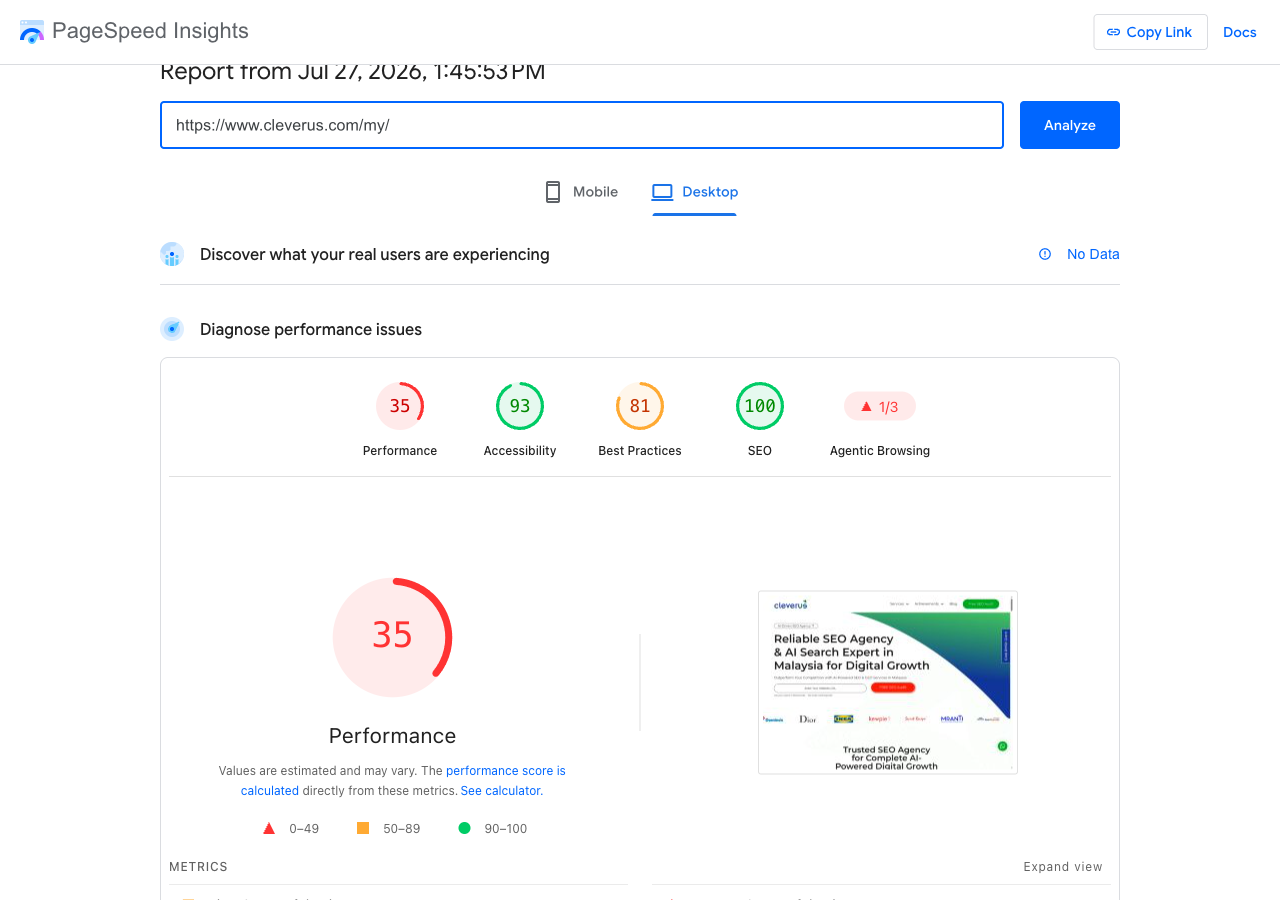
Task: Select the Best Practices score gauge 81
Action: (x=640, y=406)
